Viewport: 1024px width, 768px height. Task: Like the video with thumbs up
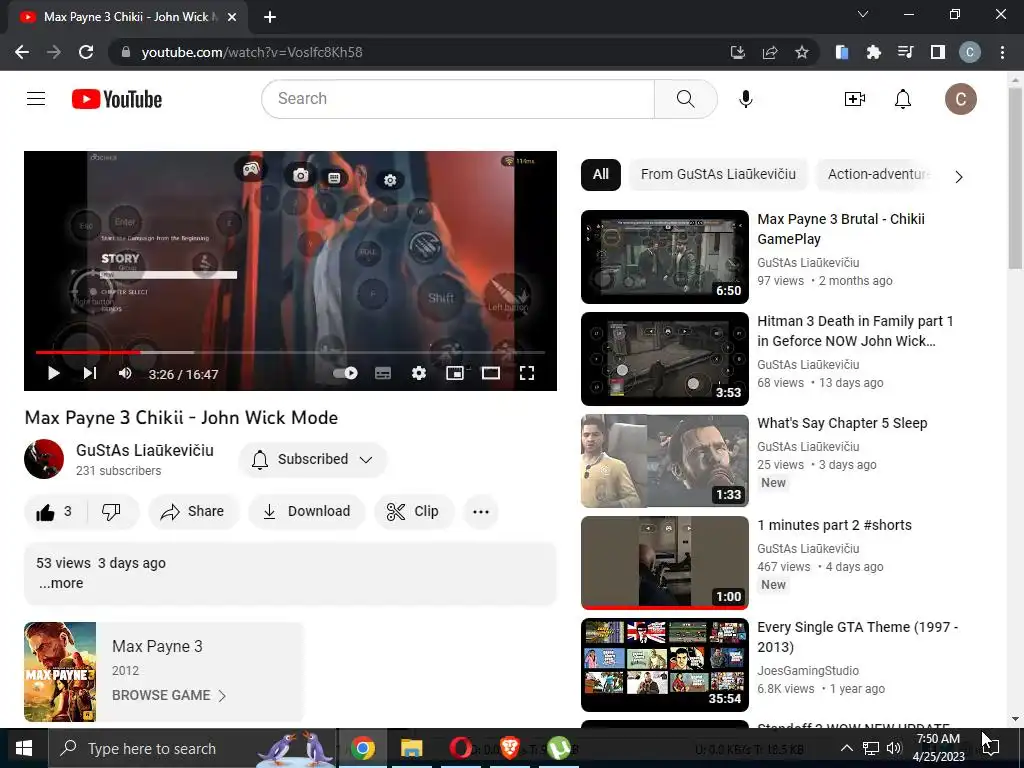point(54,511)
